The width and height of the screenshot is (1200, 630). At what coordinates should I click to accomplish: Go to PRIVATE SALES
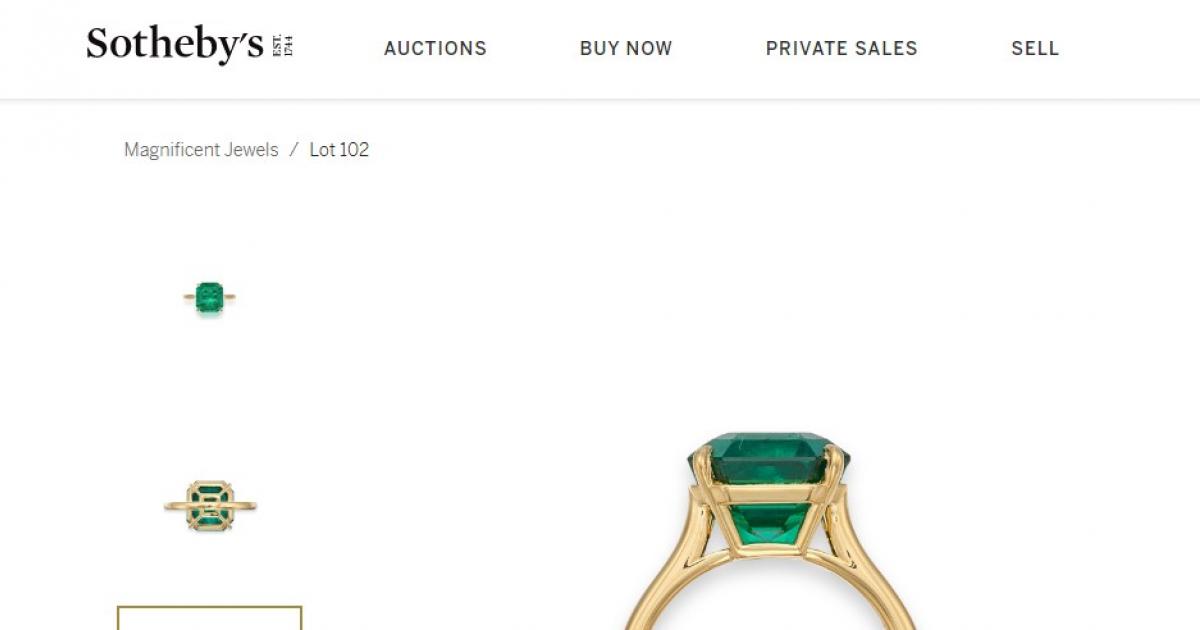tap(841, 48)
